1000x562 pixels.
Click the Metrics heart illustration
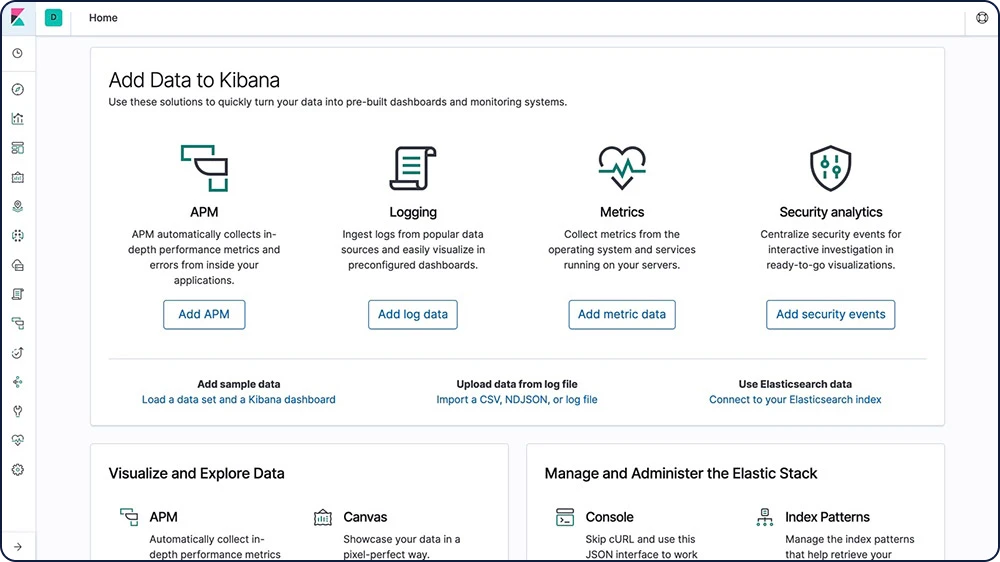coord(622,168)
